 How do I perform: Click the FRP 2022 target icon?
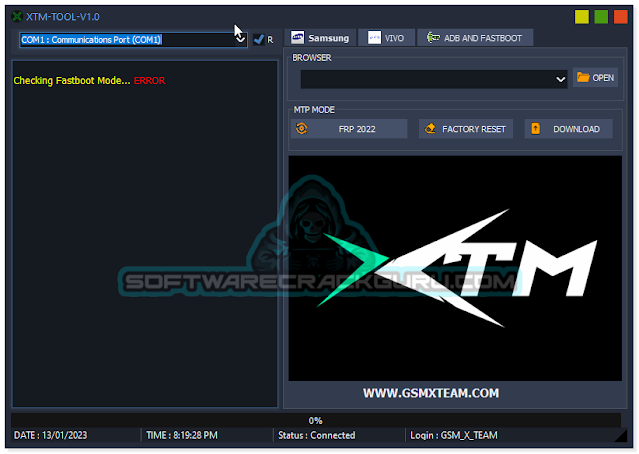pos(302,128)
